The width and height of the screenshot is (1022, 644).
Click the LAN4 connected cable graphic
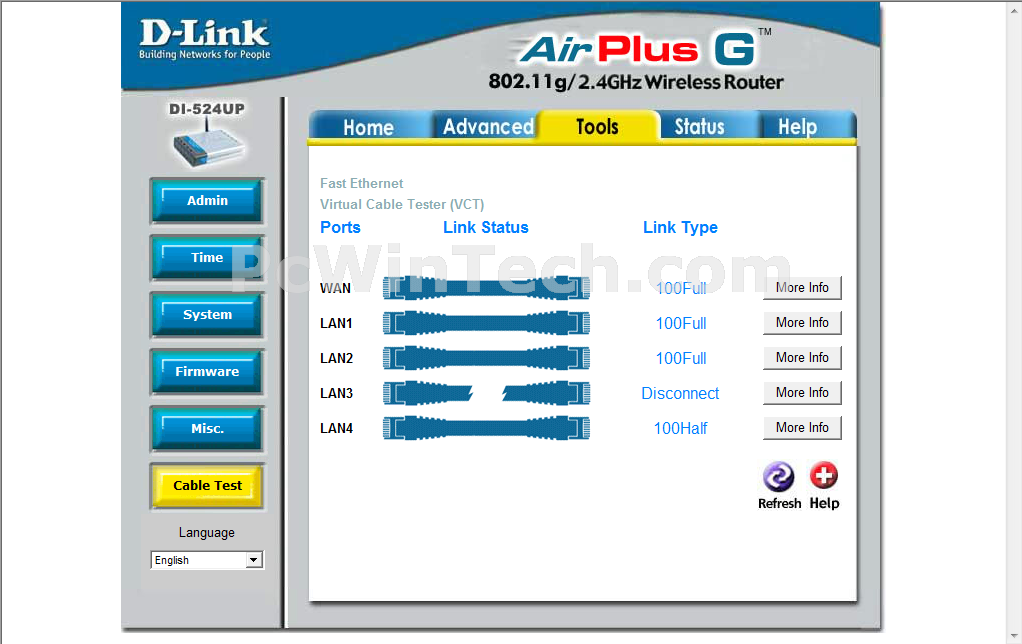point(486,428)
